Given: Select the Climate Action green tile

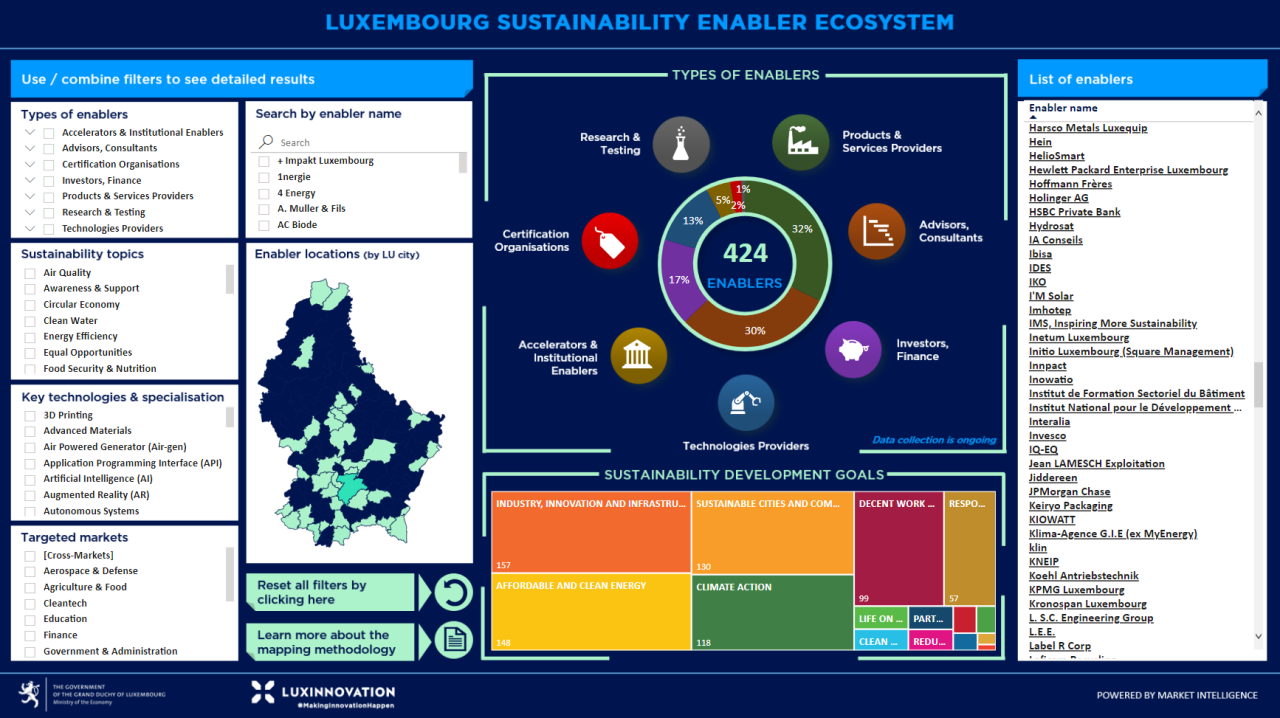Looking at the screenshot, I should pos(773,612).
